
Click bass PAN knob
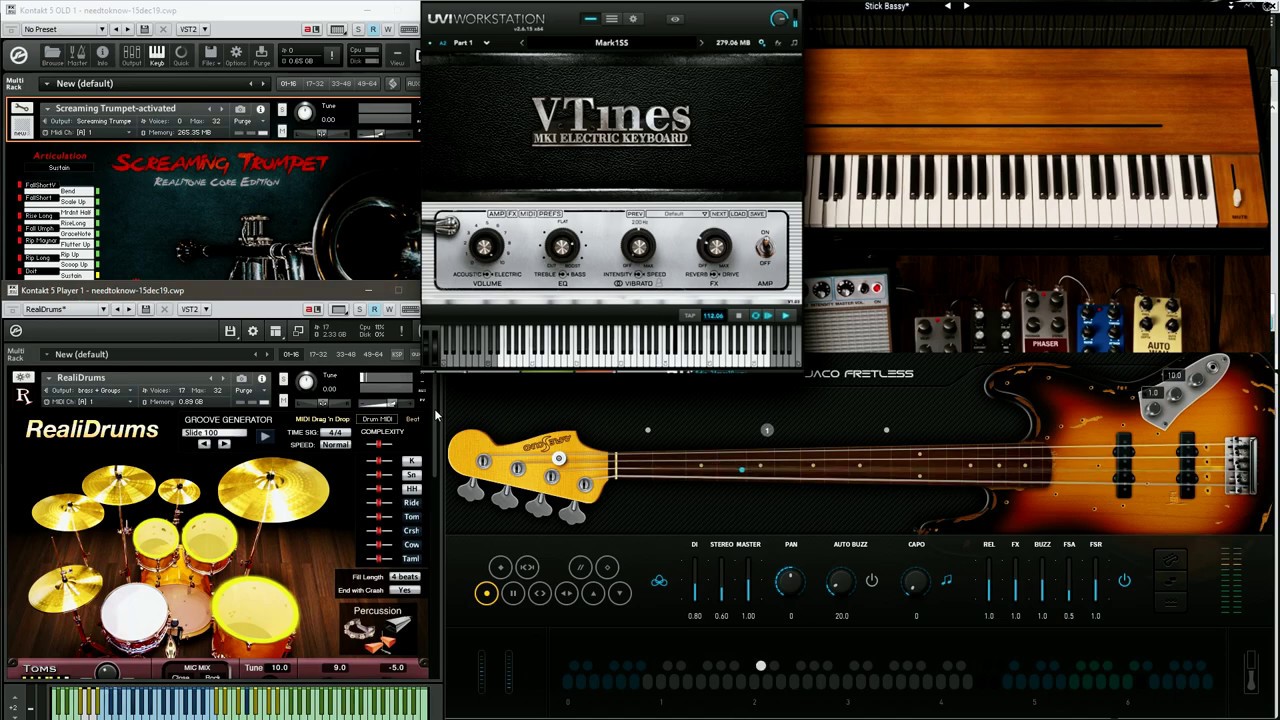(x=790, y=581)
